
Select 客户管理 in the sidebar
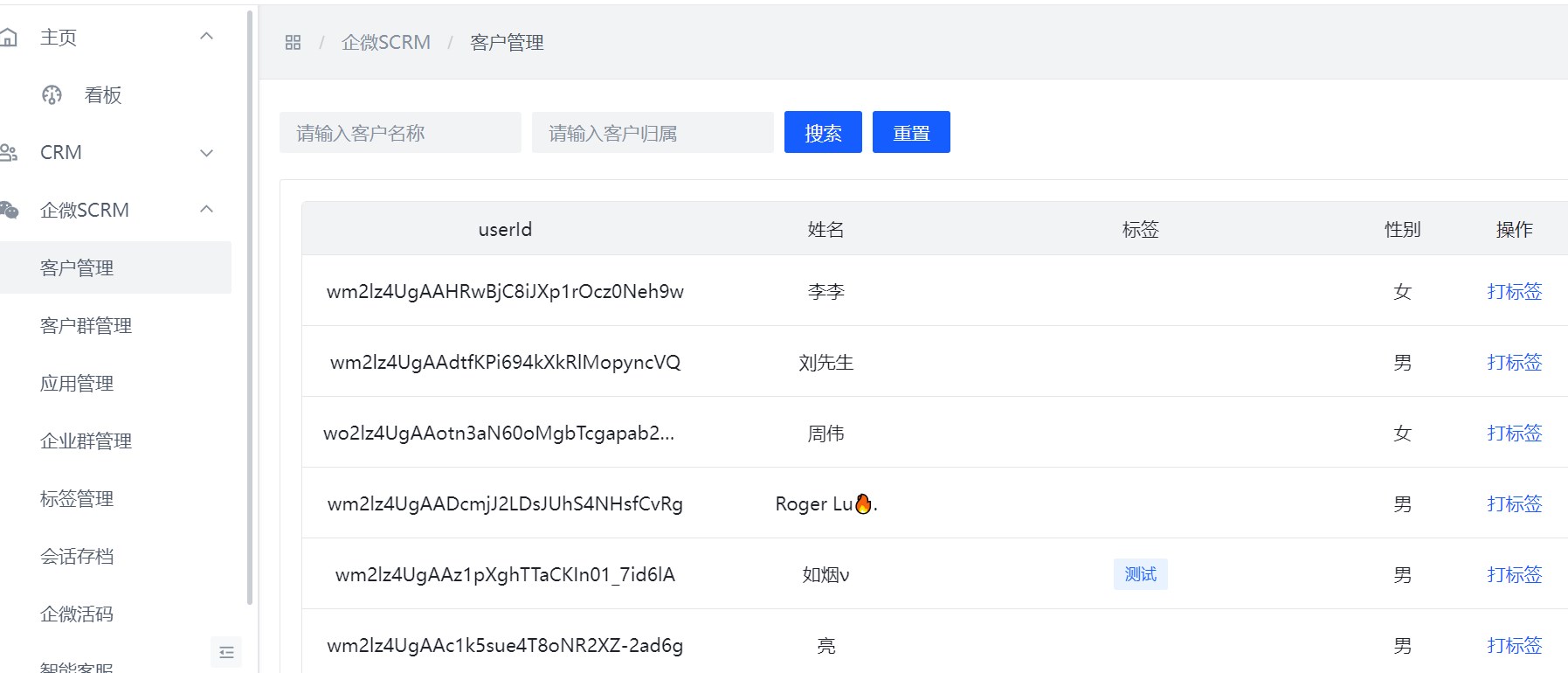point(115,267)
